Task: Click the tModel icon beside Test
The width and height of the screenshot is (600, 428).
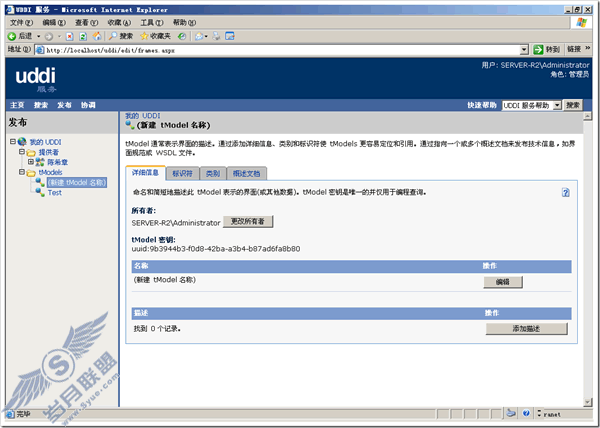Action: (40, 192)
